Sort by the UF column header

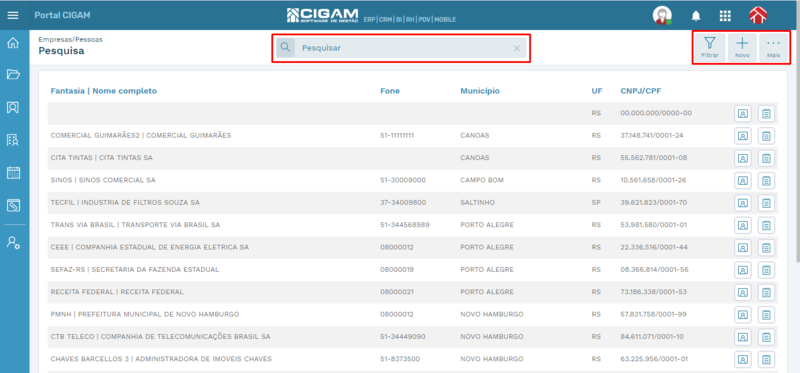tap(597, 91)
